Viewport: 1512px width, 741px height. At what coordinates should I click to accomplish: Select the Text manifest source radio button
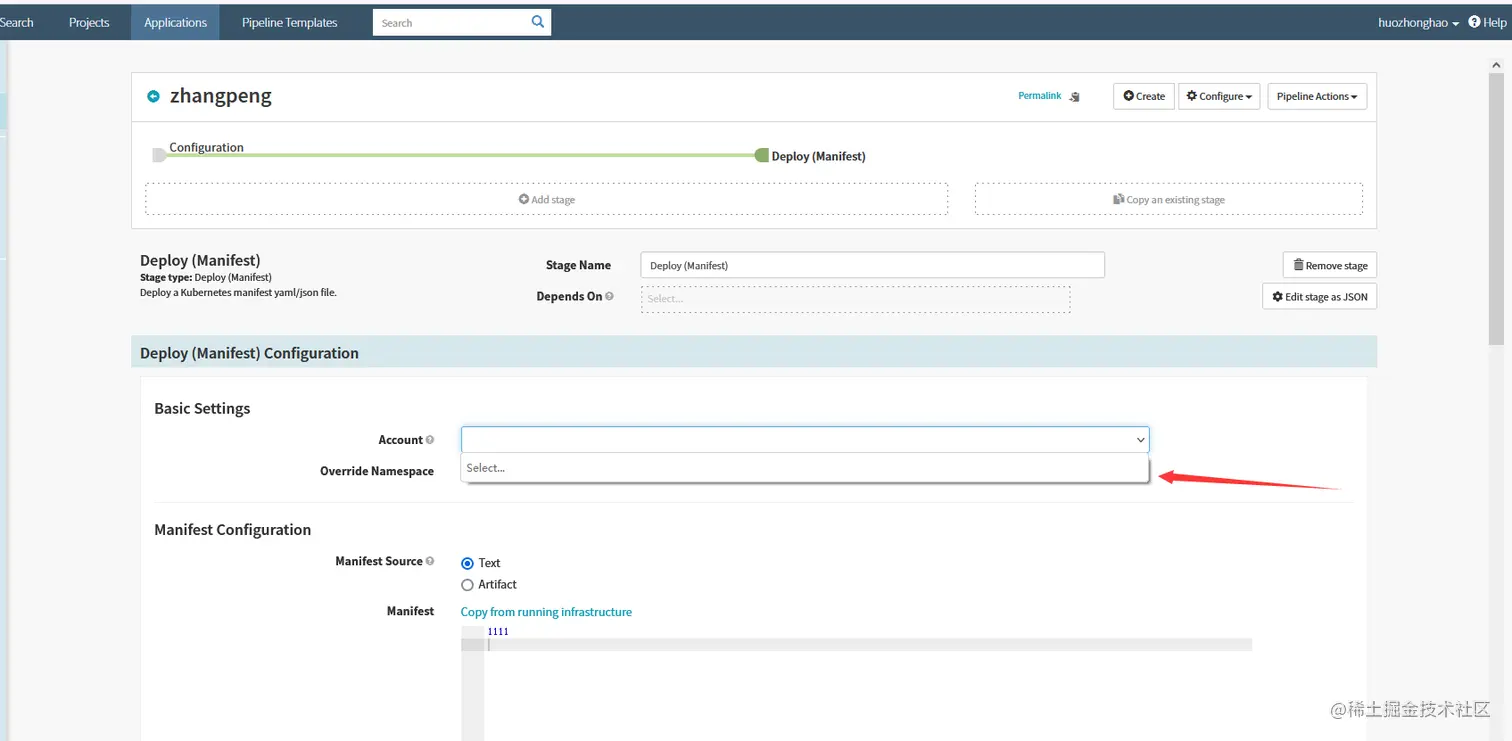pyautogui.click(x=467, y=564)
